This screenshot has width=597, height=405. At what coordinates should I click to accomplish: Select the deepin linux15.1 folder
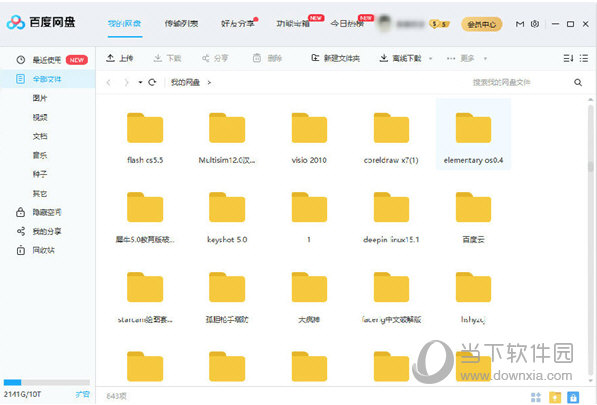tap(391, 217)
